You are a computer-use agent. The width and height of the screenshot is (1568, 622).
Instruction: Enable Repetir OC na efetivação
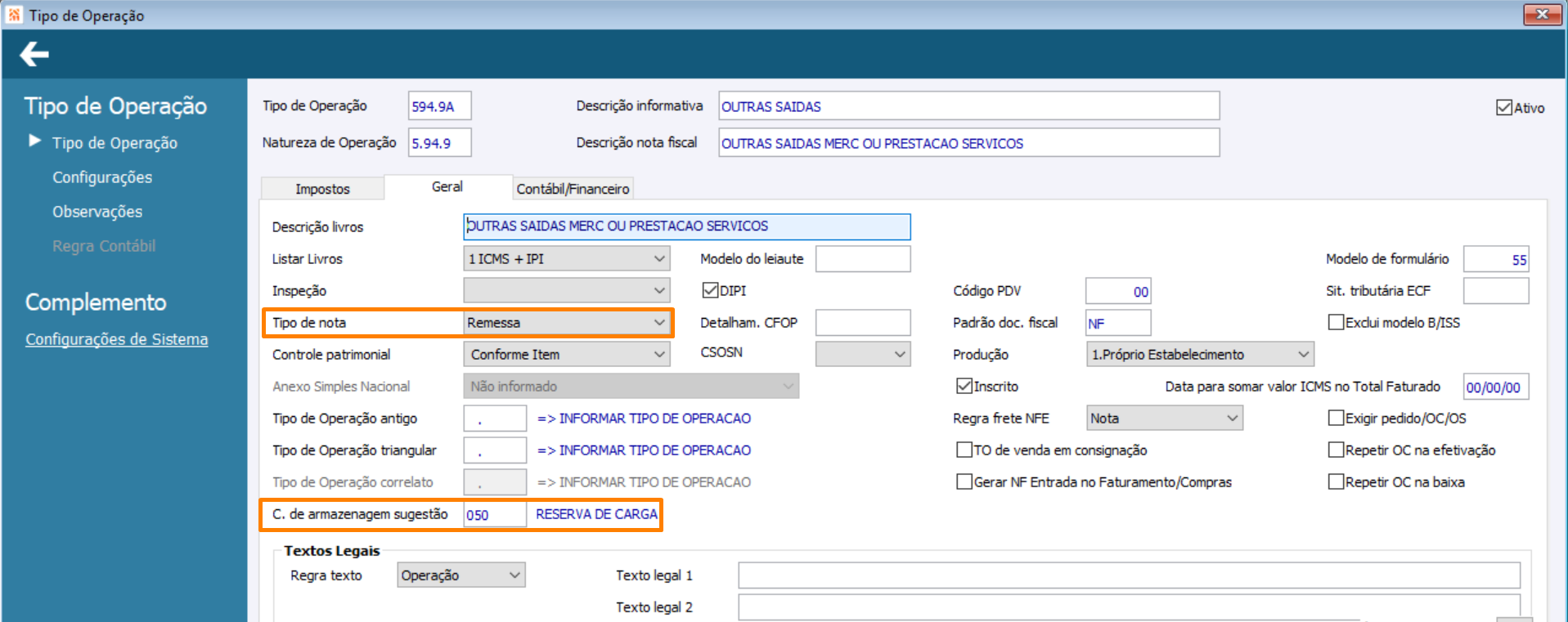[1336, 450]
